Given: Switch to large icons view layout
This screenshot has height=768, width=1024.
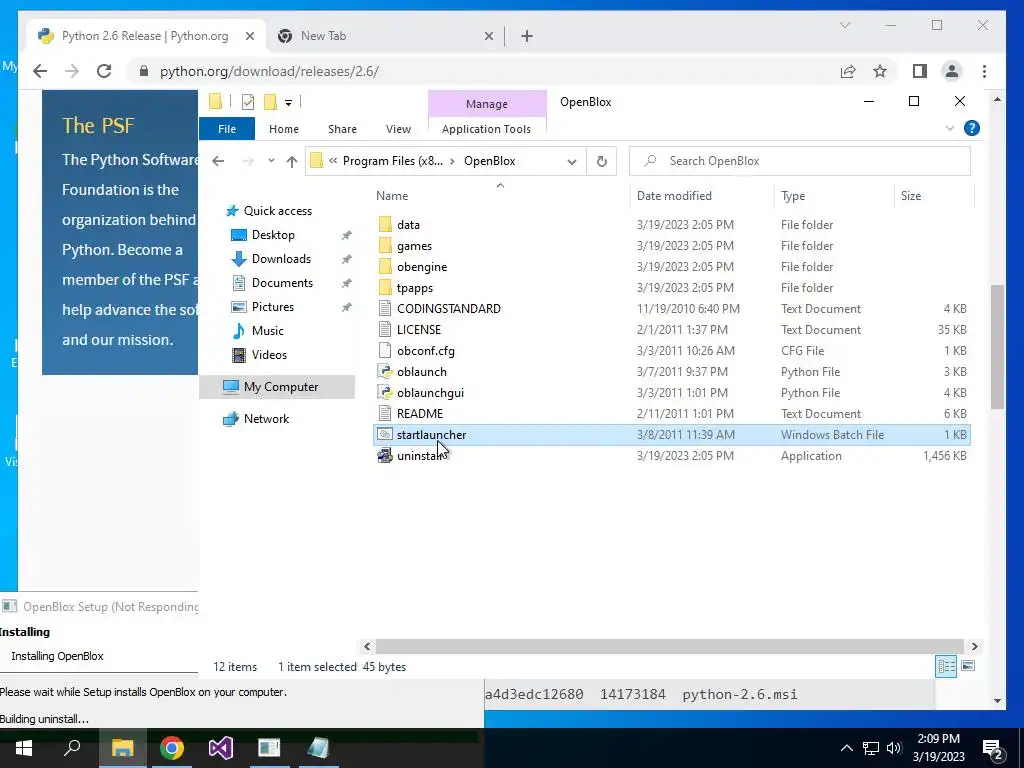Looking at the screenshot, I should coord(968,666).
